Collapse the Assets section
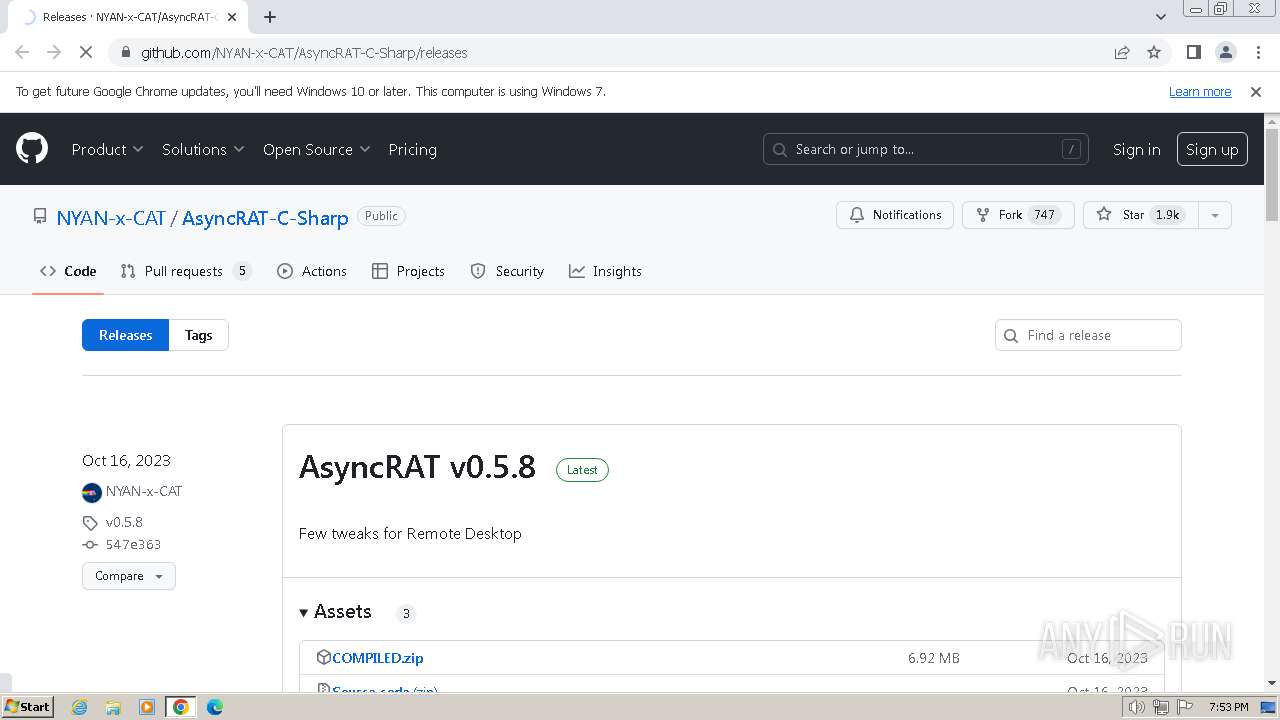 click(336, 612)
